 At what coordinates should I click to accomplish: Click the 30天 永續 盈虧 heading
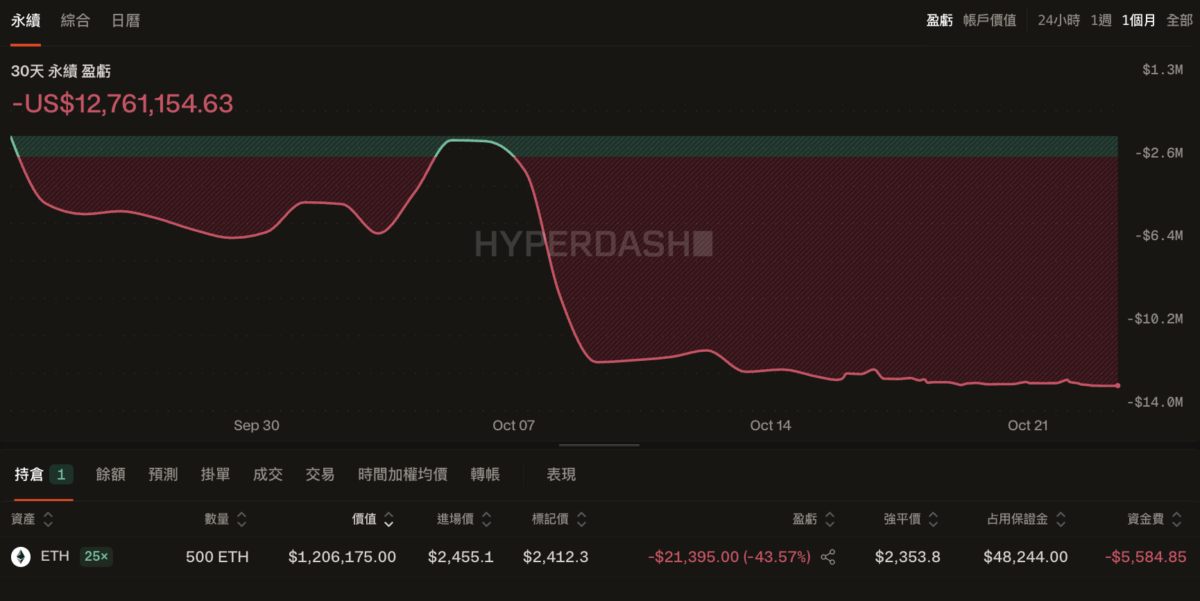[x=60, y=72]
